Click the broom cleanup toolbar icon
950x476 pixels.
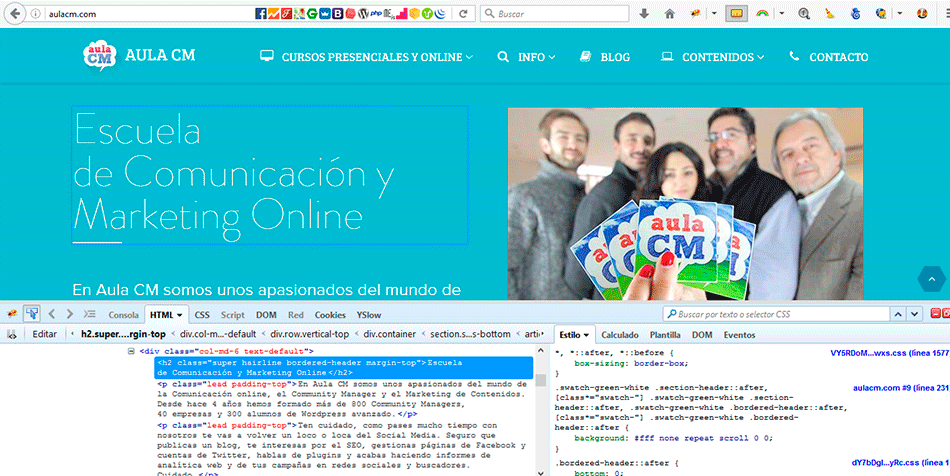(830, 13)
